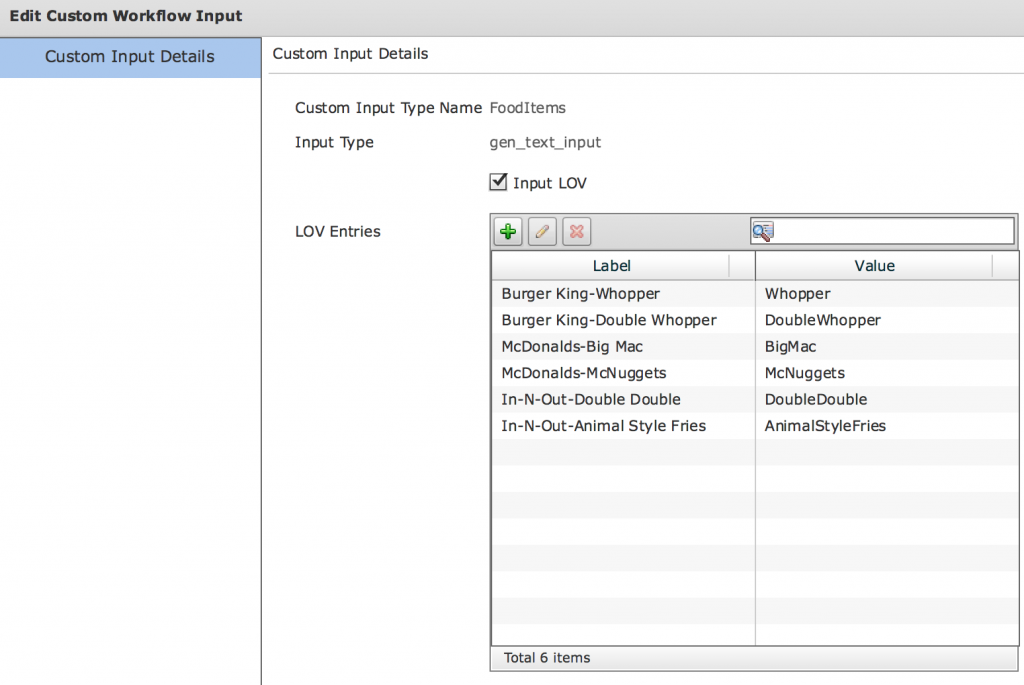This screenshot has width=1024, height=685.
Task: Delete an LOV entry
Action: coord(574,231)
